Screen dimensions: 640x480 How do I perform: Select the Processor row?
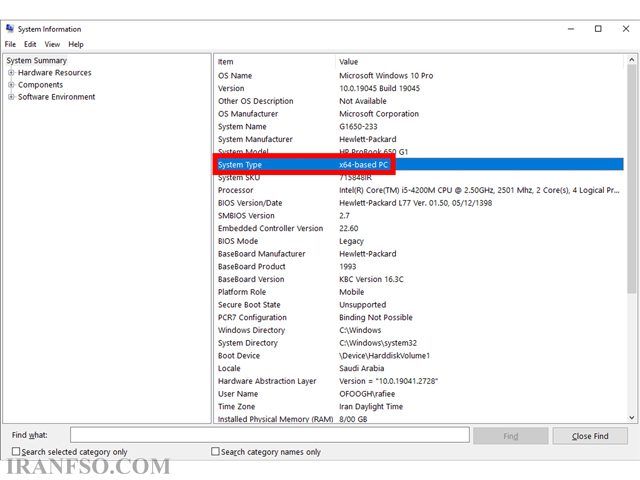click(x=419, y=190)
